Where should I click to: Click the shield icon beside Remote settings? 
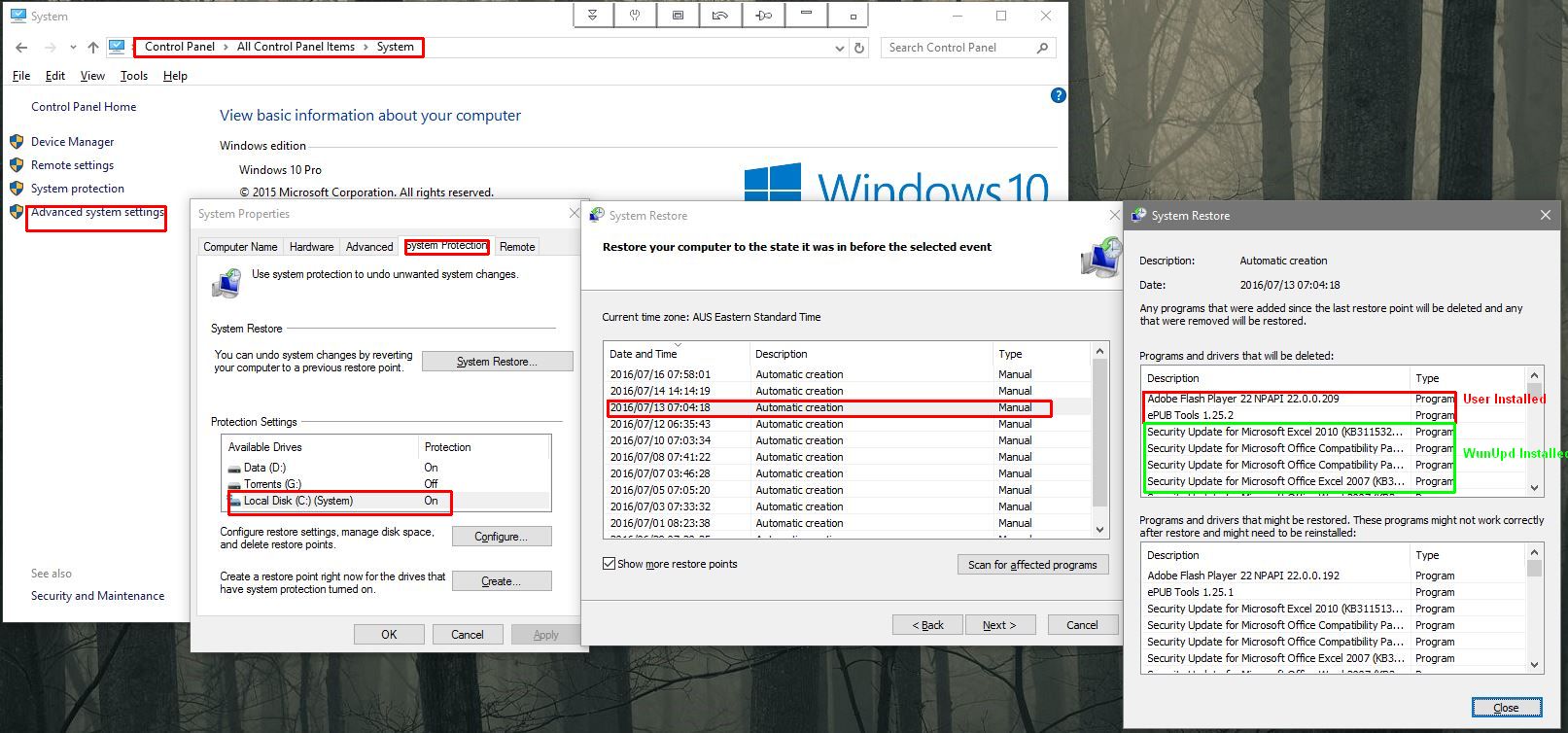pos(17,165)
